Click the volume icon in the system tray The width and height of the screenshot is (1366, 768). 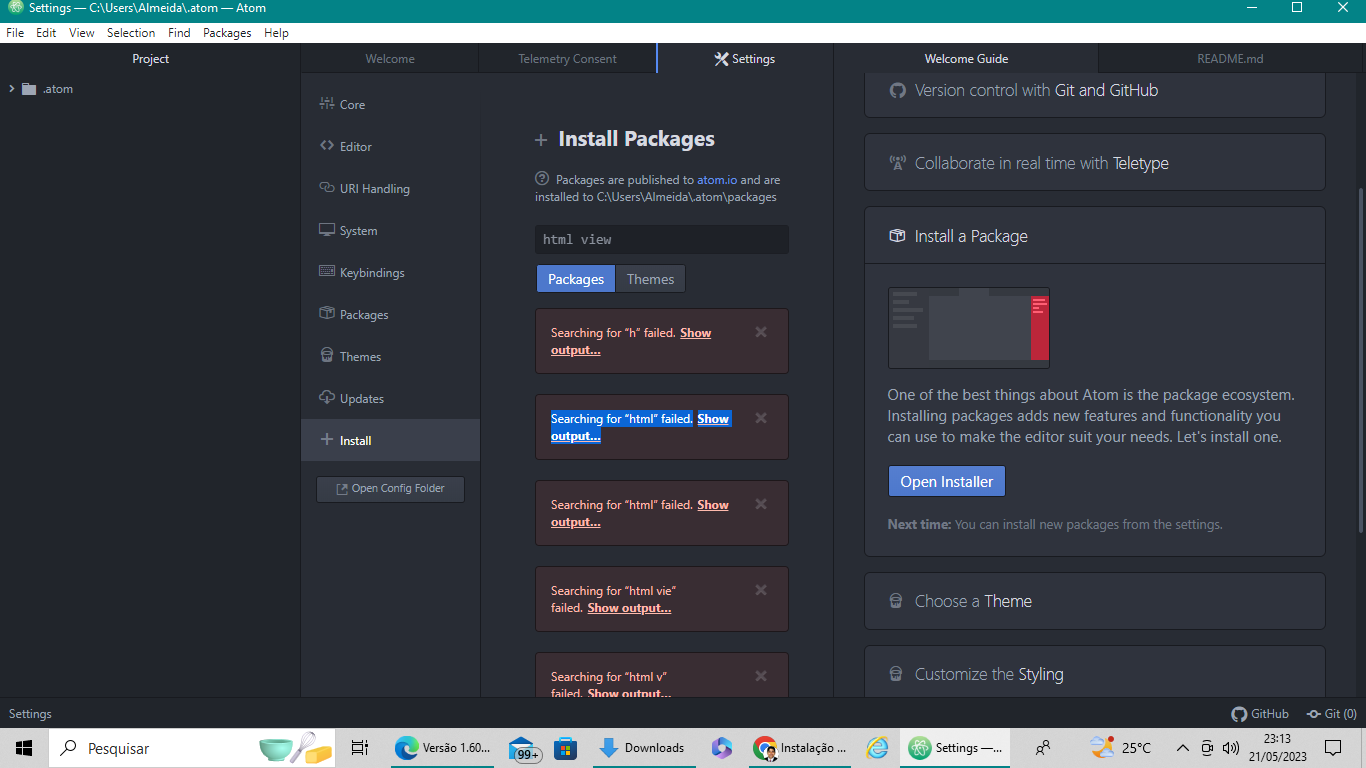(1230, 748)
